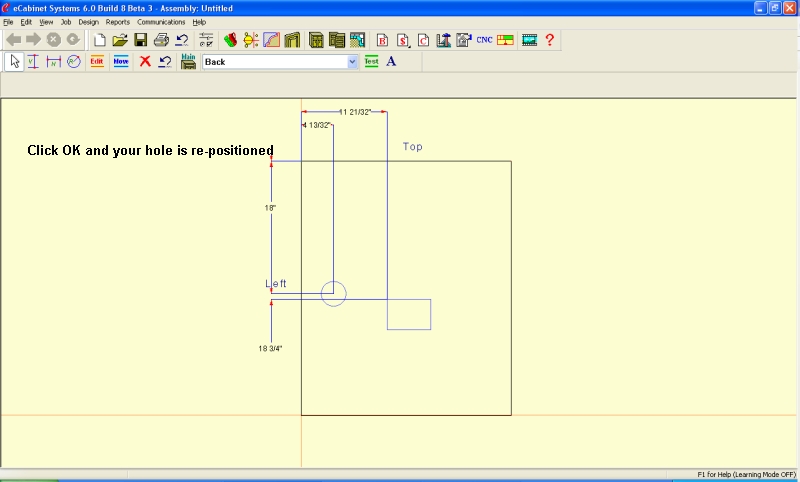This screenshot has height=482, width=800.
Task: Click the Print icon in toolbar
Action: (x=161, y=40)
